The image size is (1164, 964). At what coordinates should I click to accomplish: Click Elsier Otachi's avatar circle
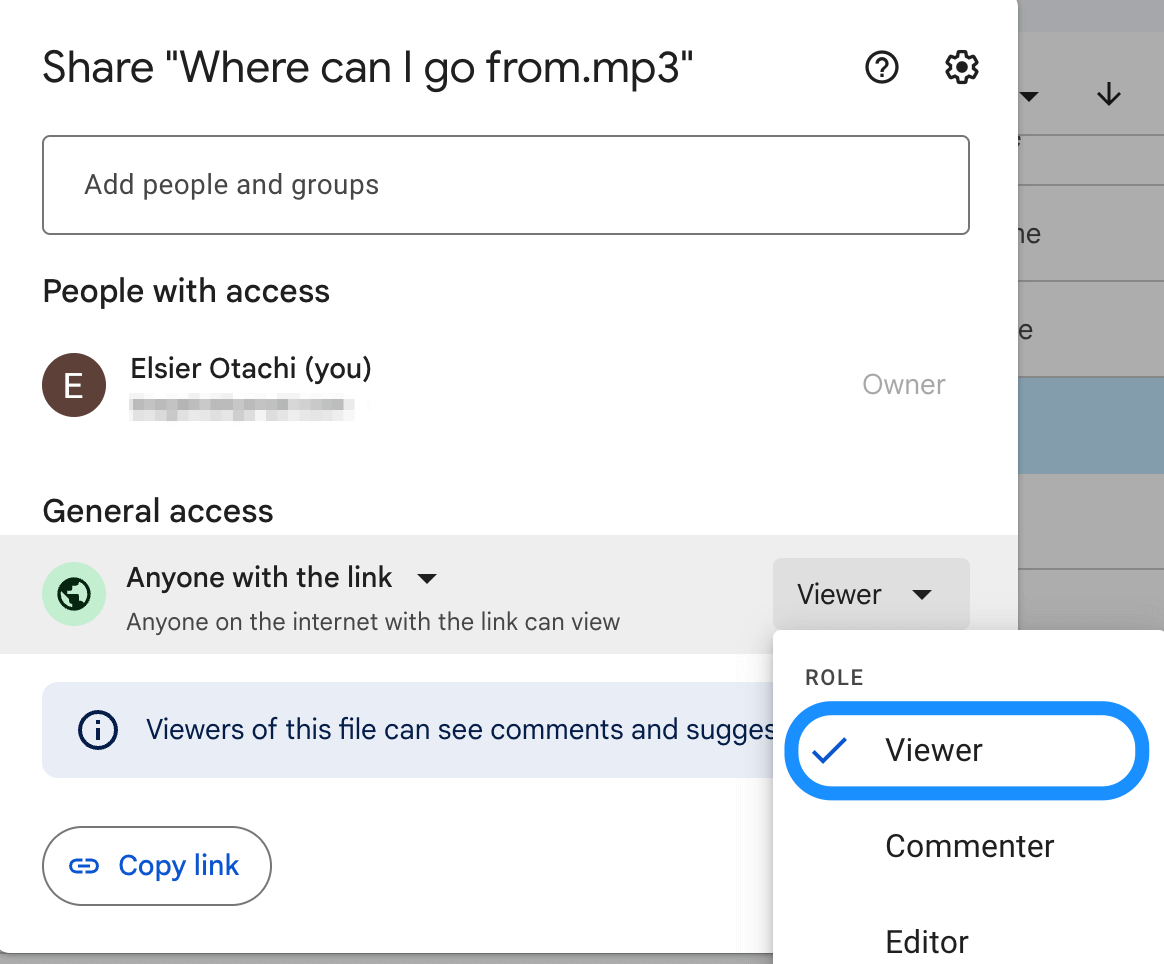click(74, 385)
